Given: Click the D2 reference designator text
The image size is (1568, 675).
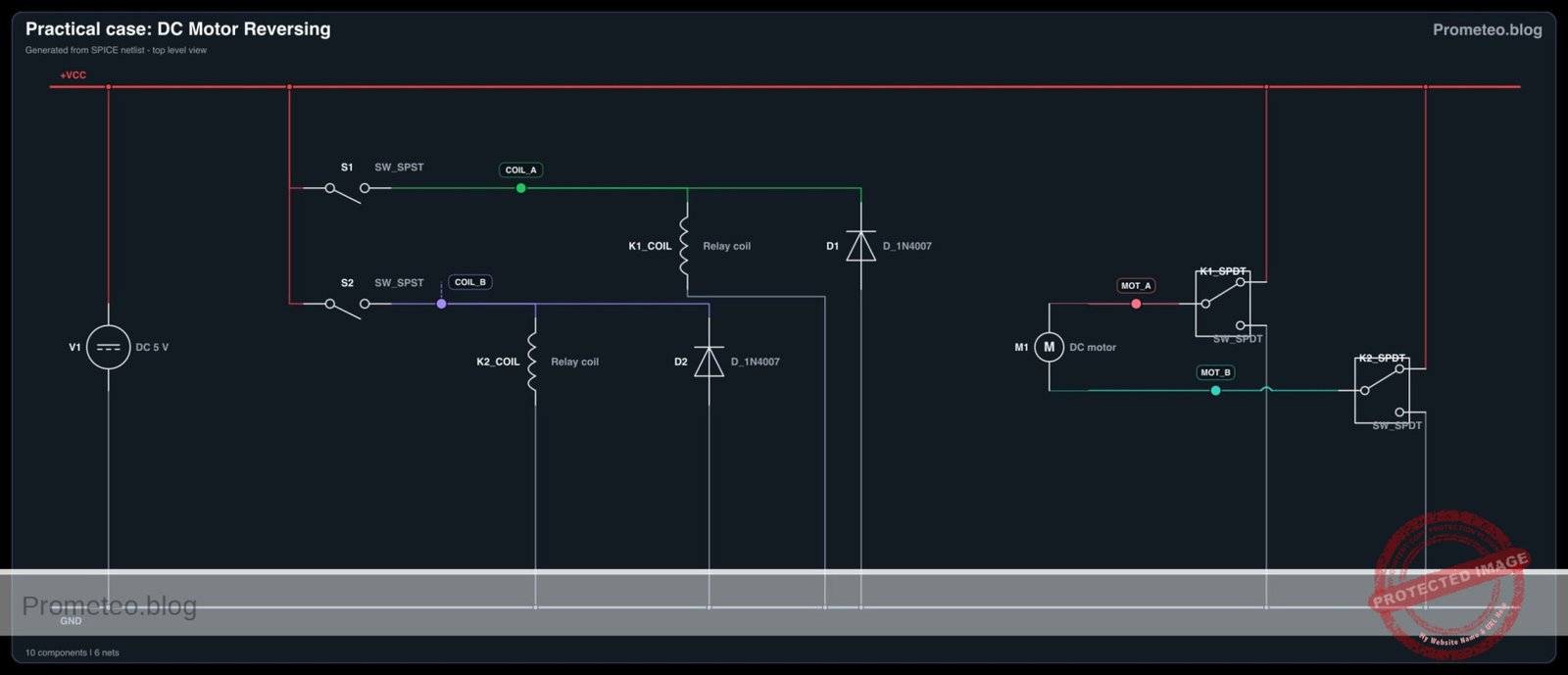Looking at the screenshot, I should tap(680, 362).
